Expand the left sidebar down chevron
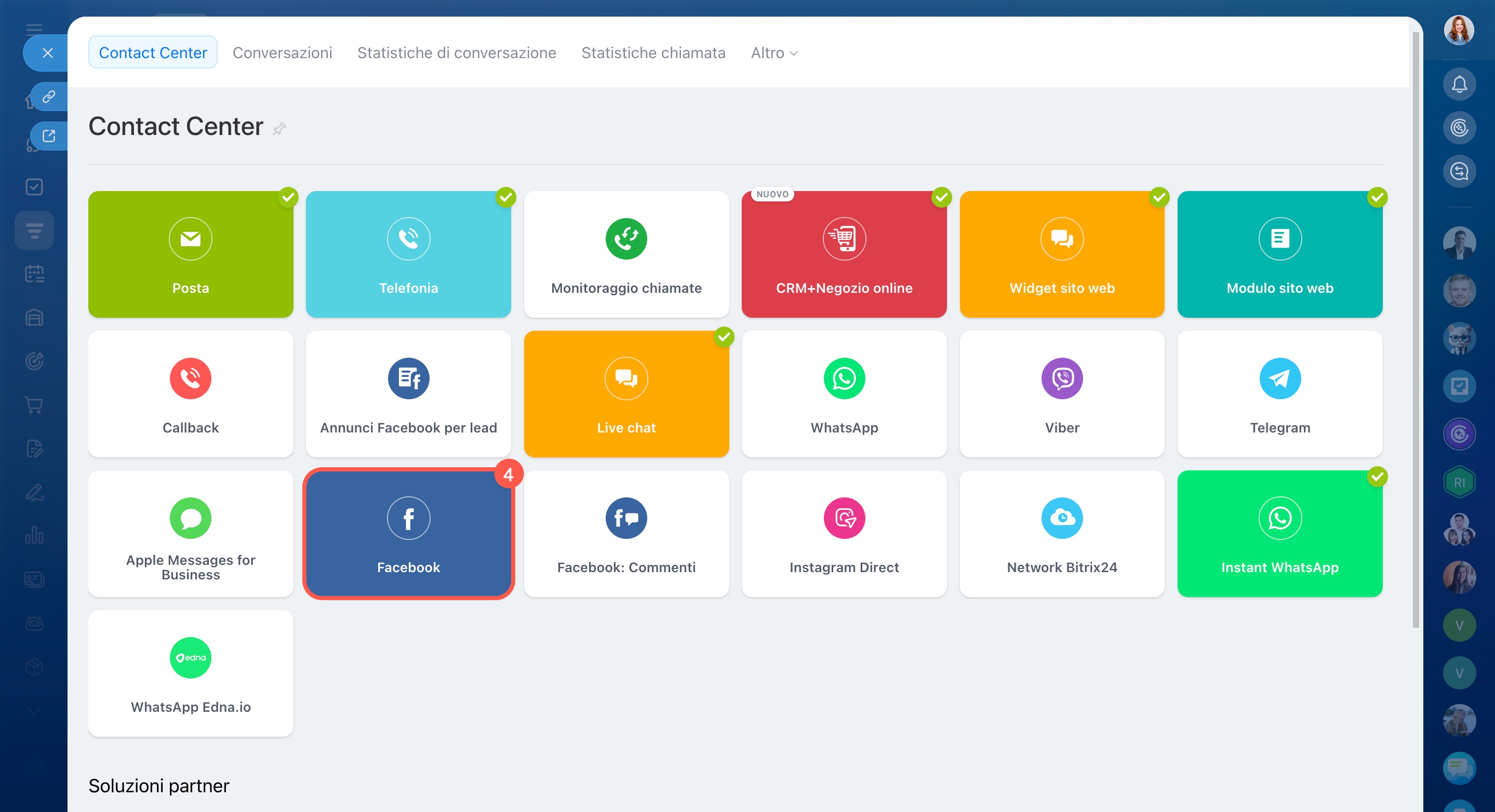The width and height of the screenshot is (1495, 812). [x=34, y=711]
